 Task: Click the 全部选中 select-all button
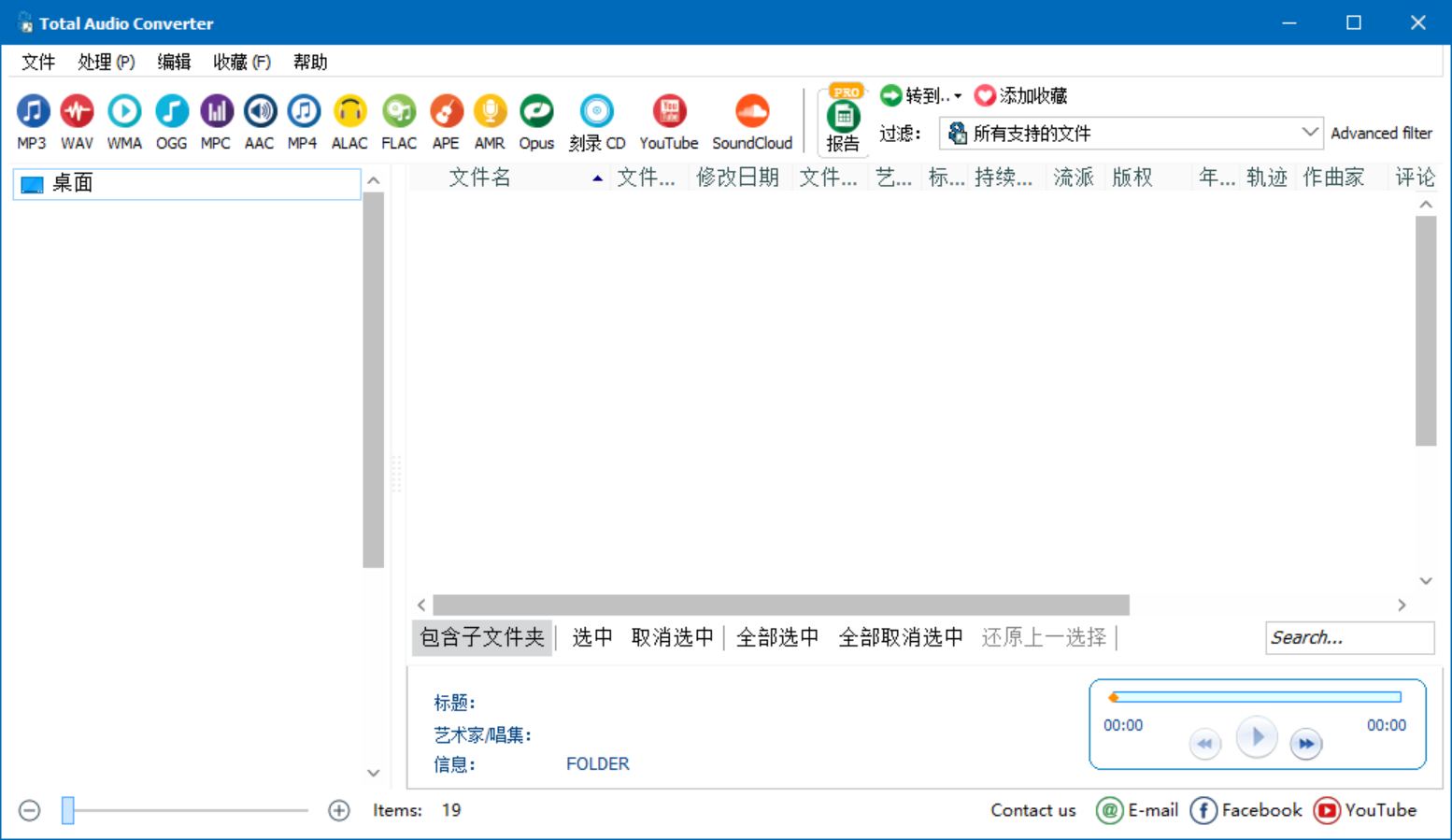(776, 637)
